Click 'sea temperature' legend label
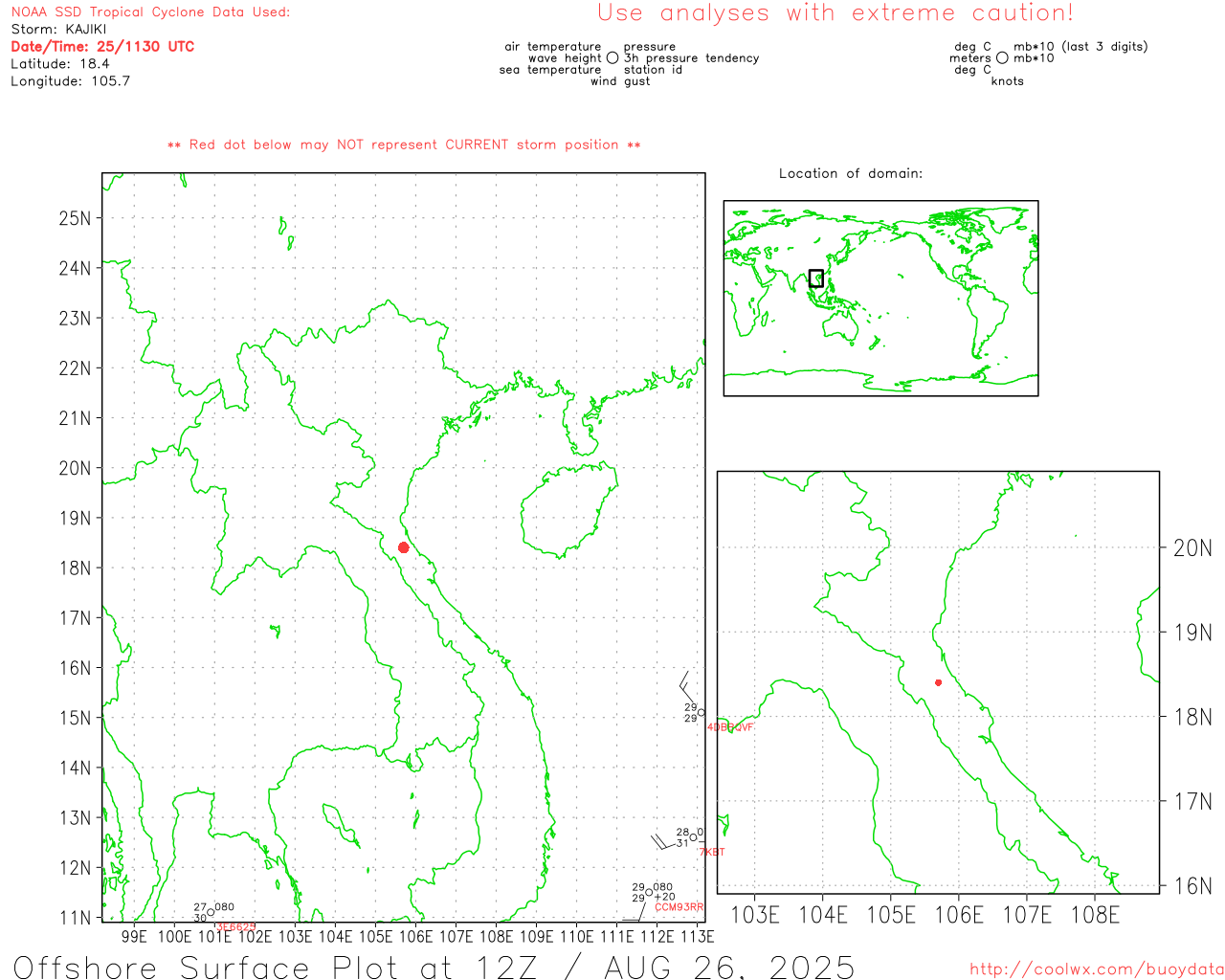The height and width of the screenshot is (980, 1225). (550, 70)
